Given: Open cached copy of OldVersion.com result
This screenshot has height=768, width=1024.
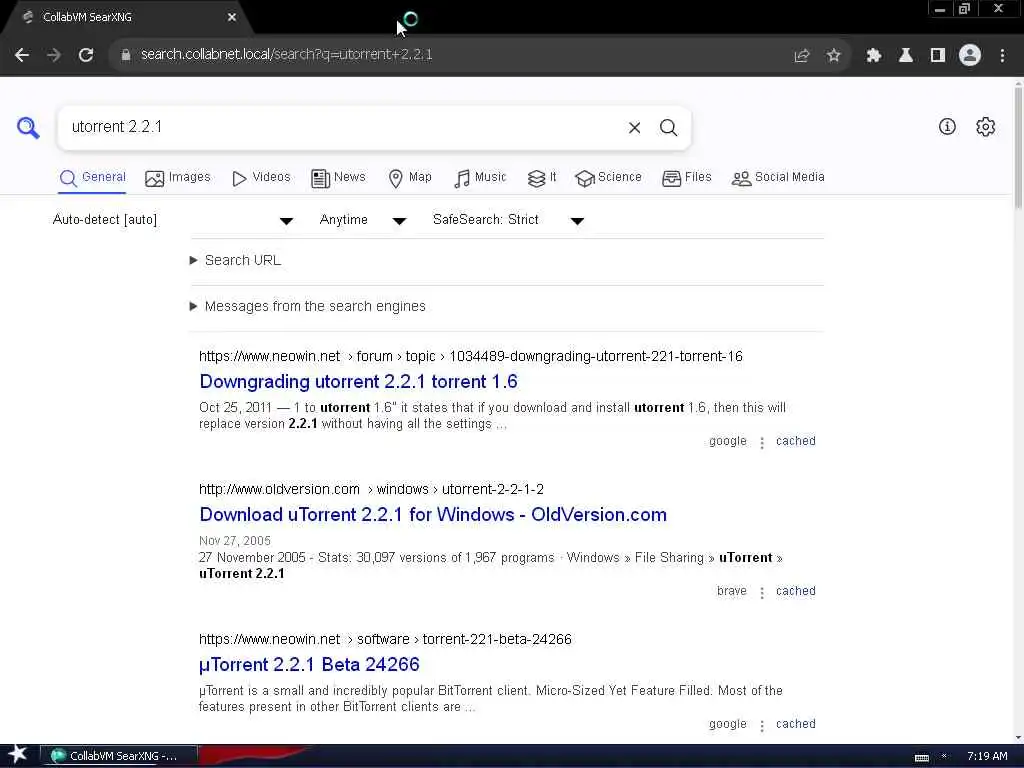Looking at the screenshot, I should [795, 591].
